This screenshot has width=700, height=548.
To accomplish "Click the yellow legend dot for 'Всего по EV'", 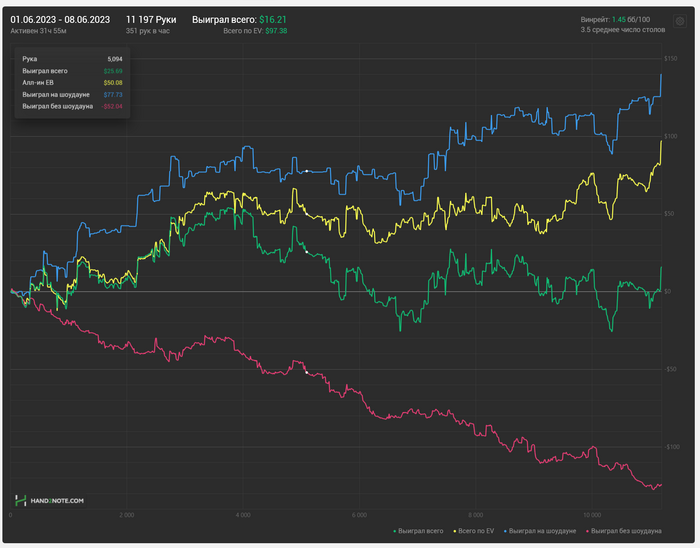I will pyautogui.click(x=454, y=531).
